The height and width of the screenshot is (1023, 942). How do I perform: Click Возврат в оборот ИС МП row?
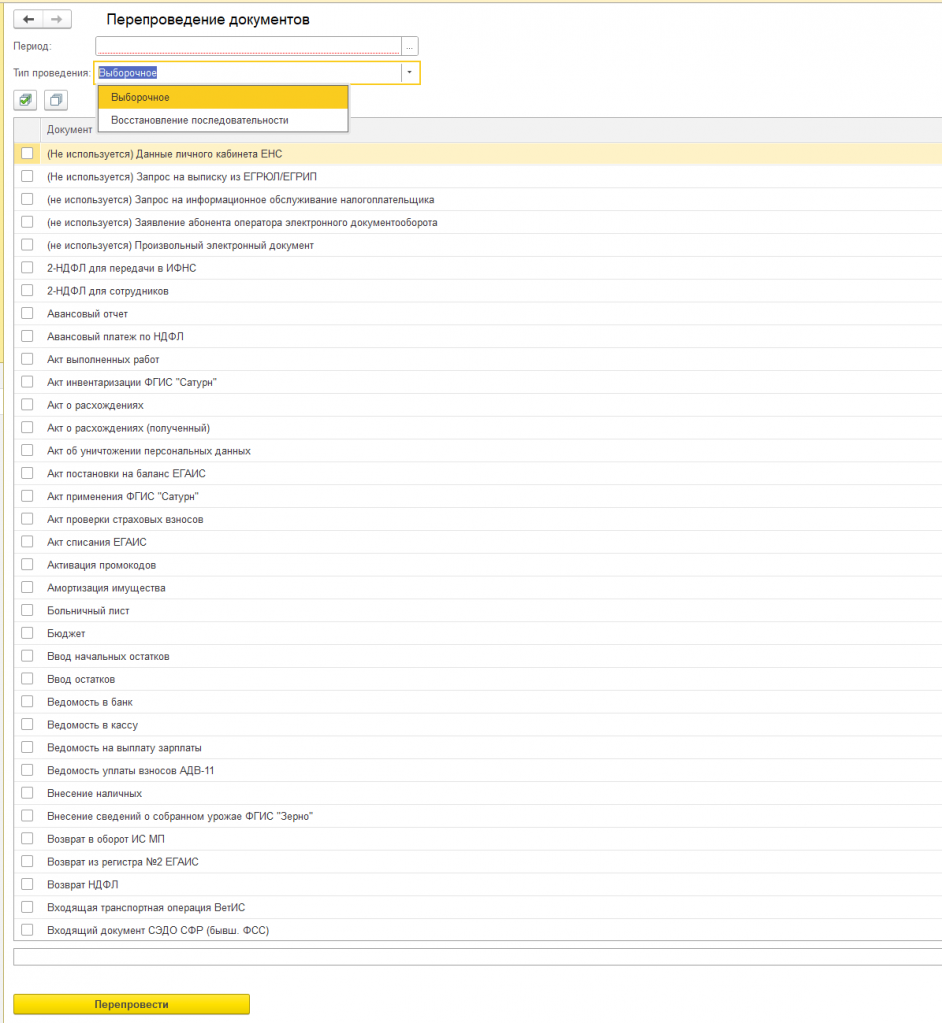point(478,839)
